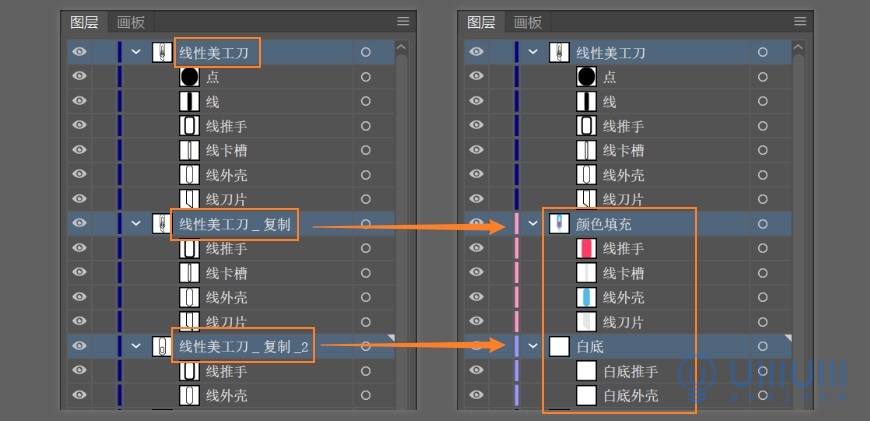Click the 线 thumbnail in left panel
Viewport: 870px width, 421px height.
[x=189, y=102]
